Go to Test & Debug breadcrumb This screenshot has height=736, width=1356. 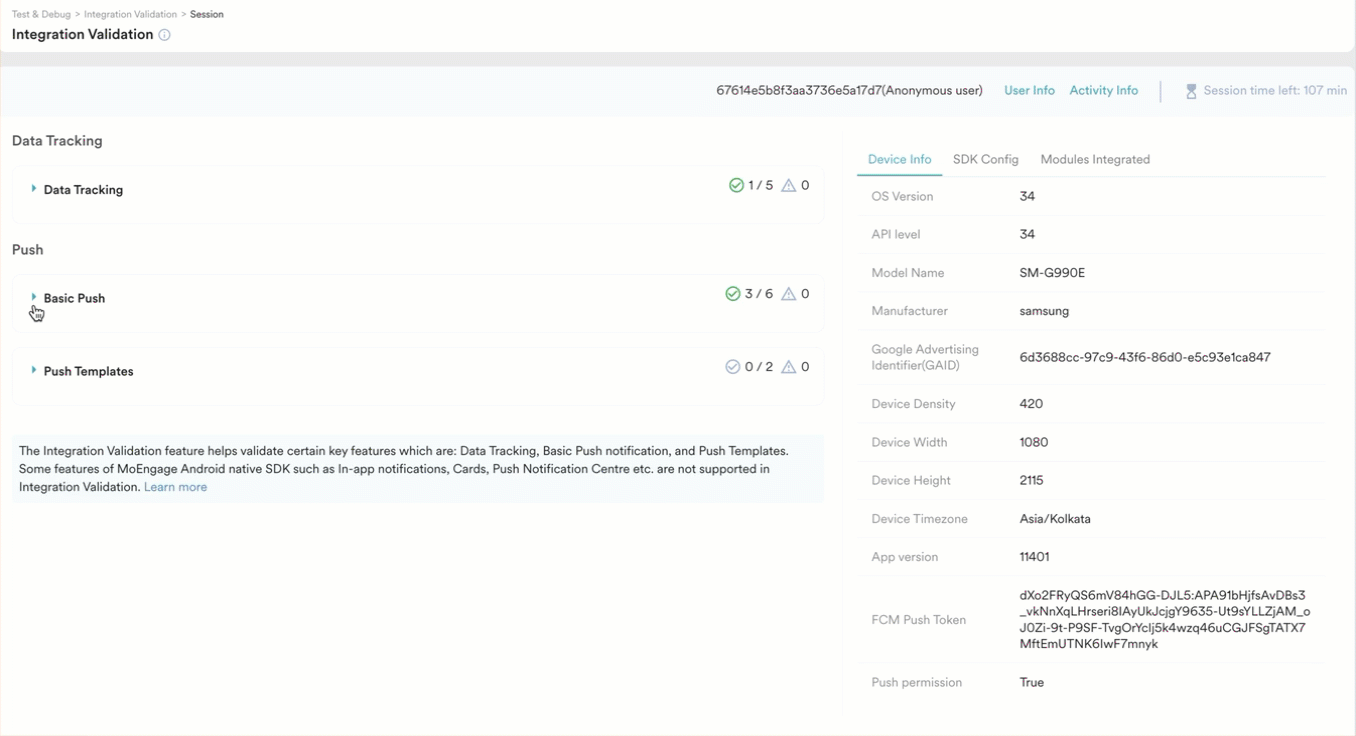coord(40,15)
